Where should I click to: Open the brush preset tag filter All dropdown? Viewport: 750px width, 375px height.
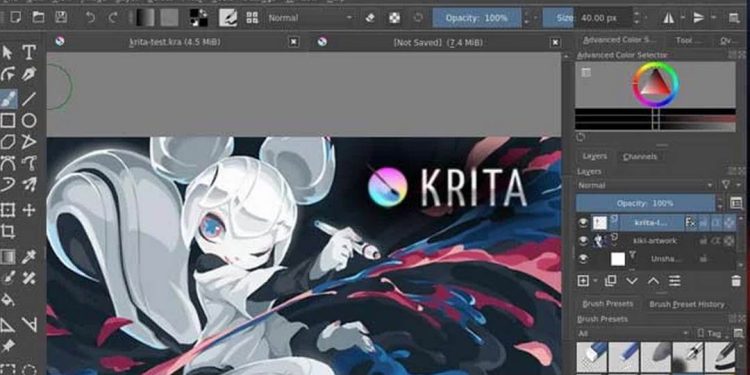(634, 333)
